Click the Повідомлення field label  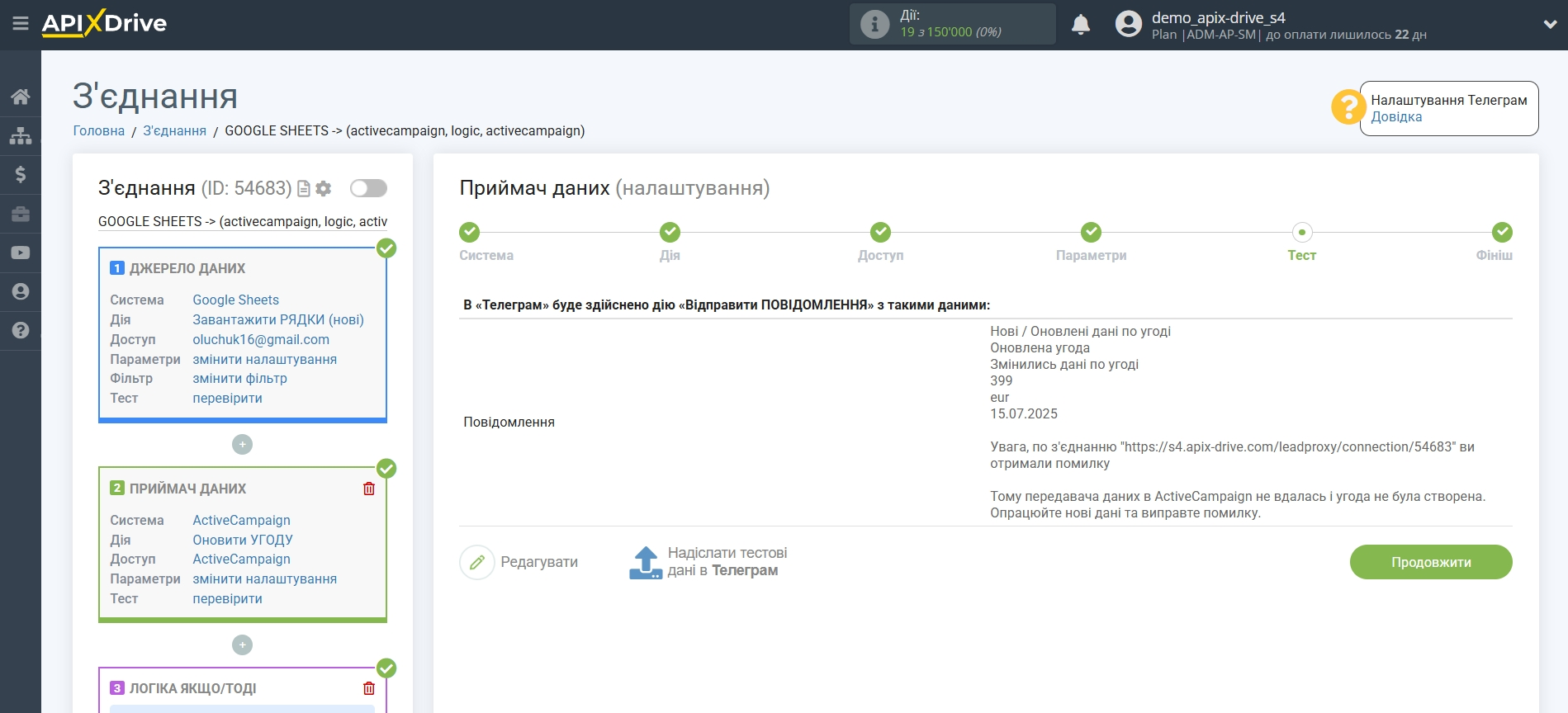point(509,422)
